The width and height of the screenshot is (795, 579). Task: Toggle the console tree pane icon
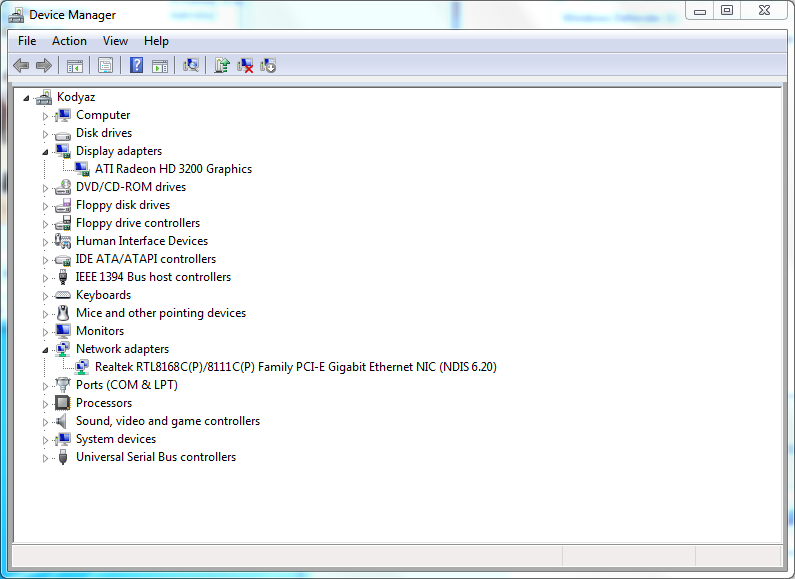coord(75,65)
